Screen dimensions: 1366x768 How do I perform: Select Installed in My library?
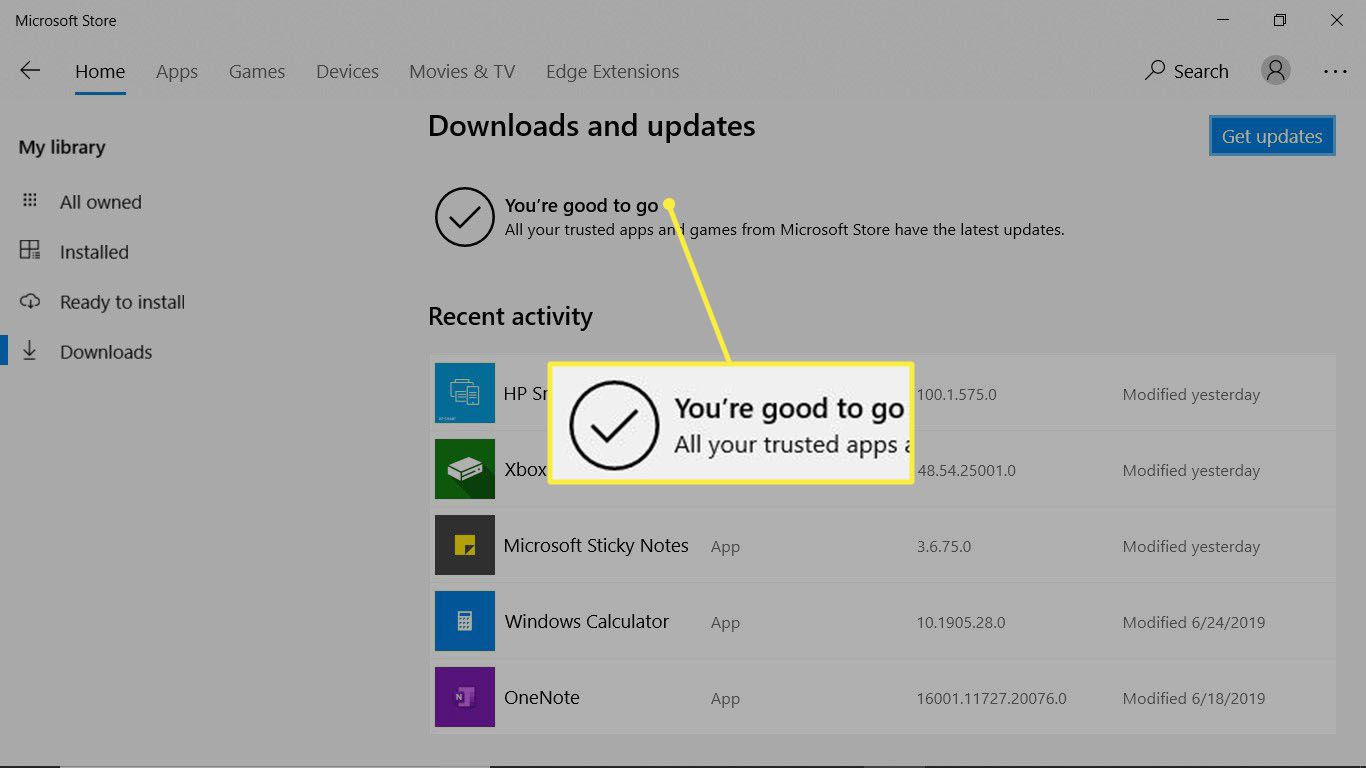[94, 252]
